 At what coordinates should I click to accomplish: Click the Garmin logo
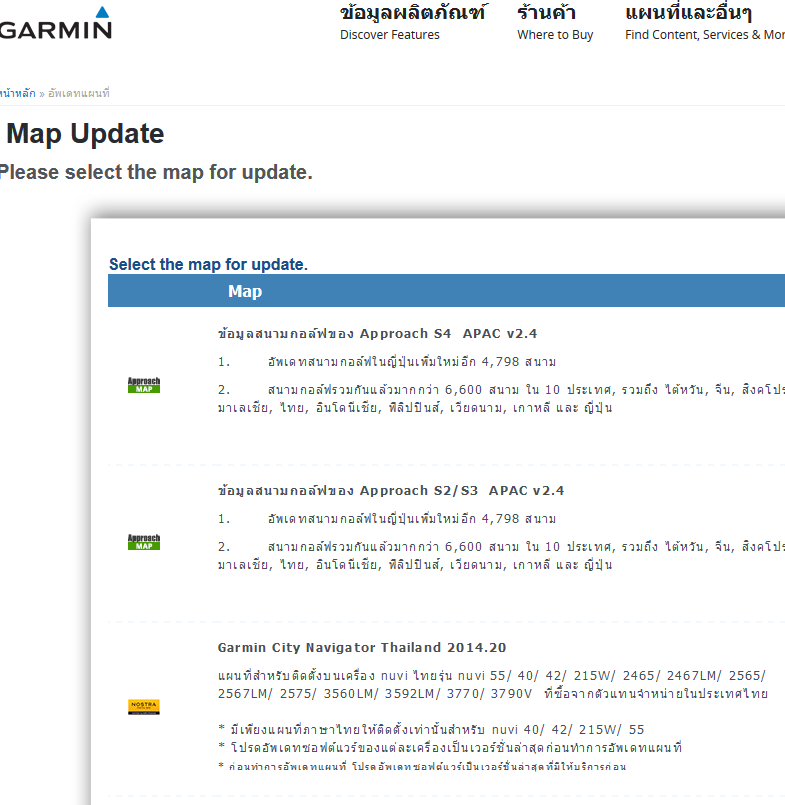coord(55,24)
